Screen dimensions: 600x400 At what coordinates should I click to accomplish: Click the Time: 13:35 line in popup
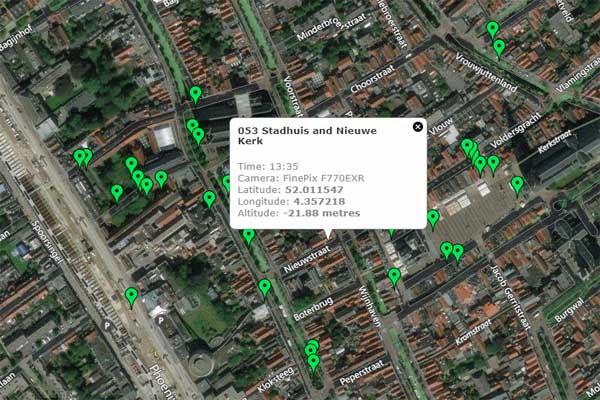pos(268,167)
